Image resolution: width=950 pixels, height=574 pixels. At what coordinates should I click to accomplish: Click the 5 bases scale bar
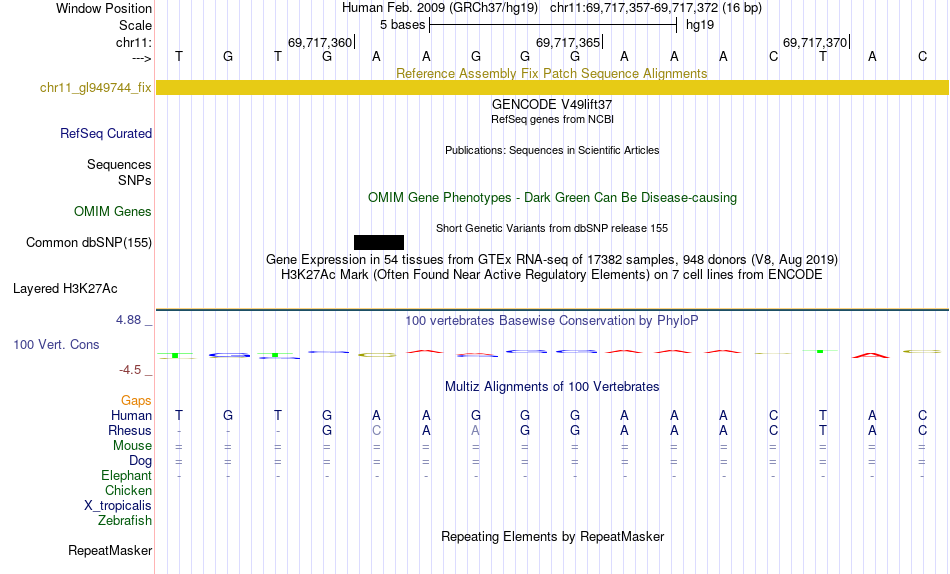tap(553, 25)
